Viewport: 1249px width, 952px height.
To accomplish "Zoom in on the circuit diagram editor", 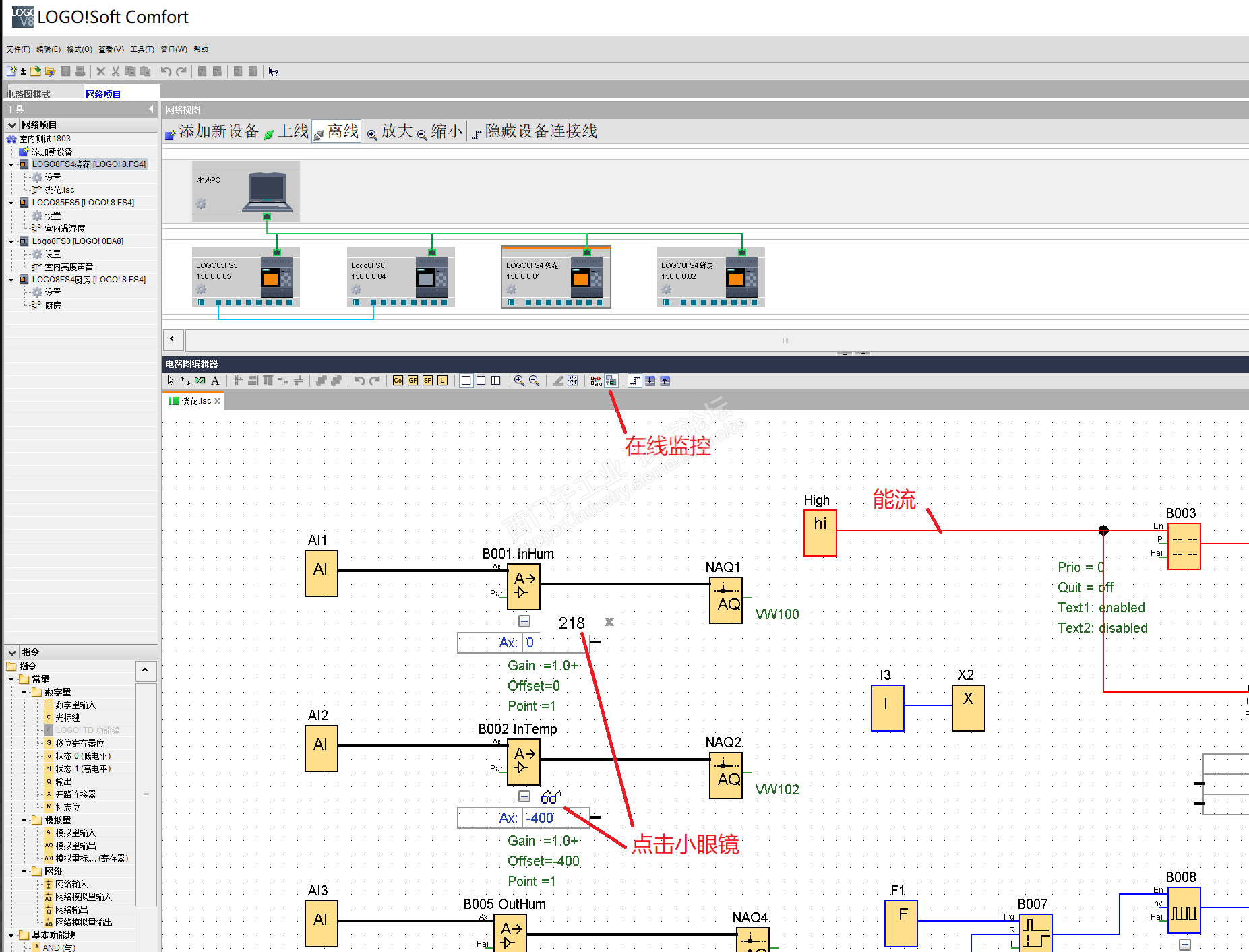I will click(519, 381).
